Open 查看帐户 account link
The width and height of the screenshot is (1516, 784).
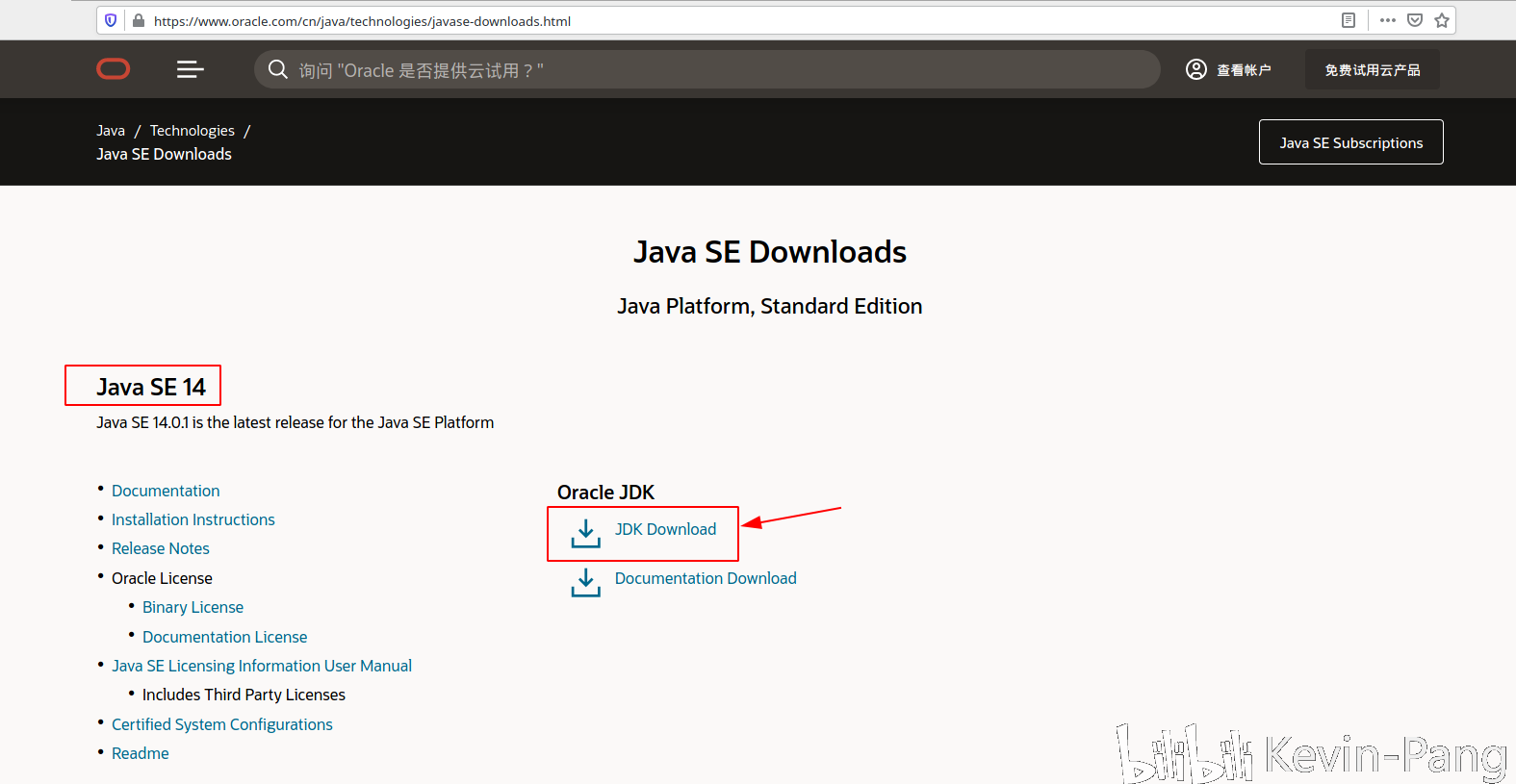[x=1244, y=69]
